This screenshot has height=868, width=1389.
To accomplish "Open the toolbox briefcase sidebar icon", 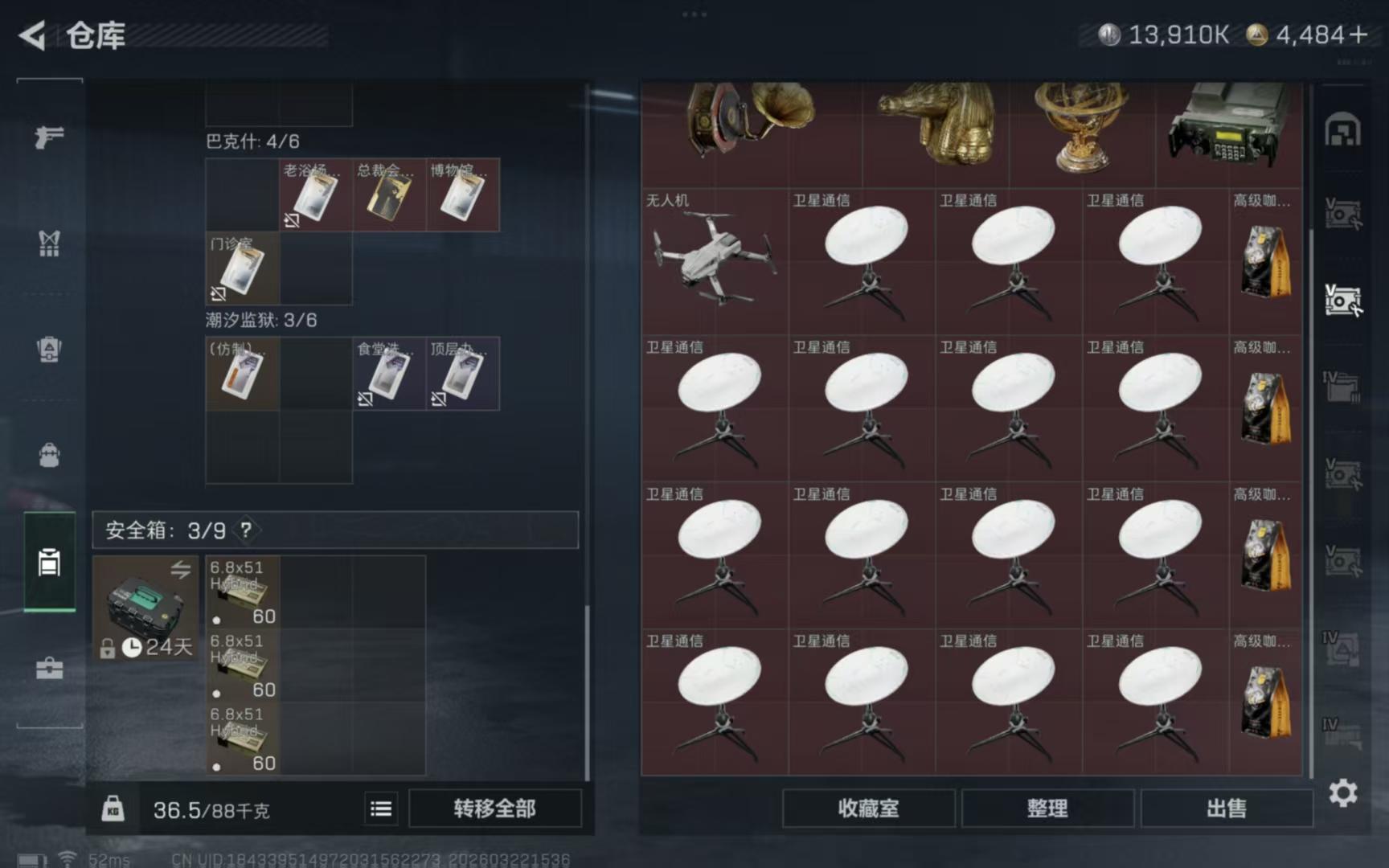I will click(49, 668).
